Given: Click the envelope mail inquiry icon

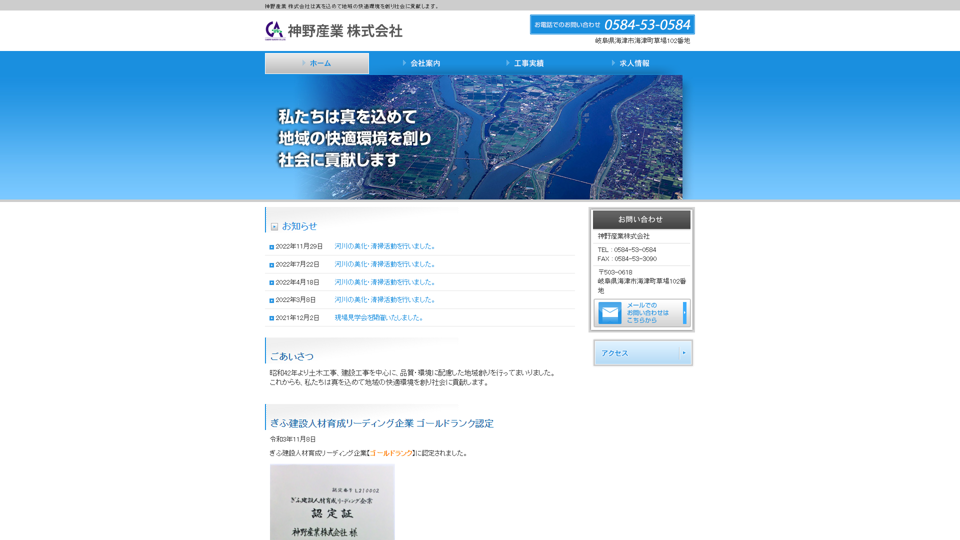Looking at the screenshot, I should coord(610,313).
